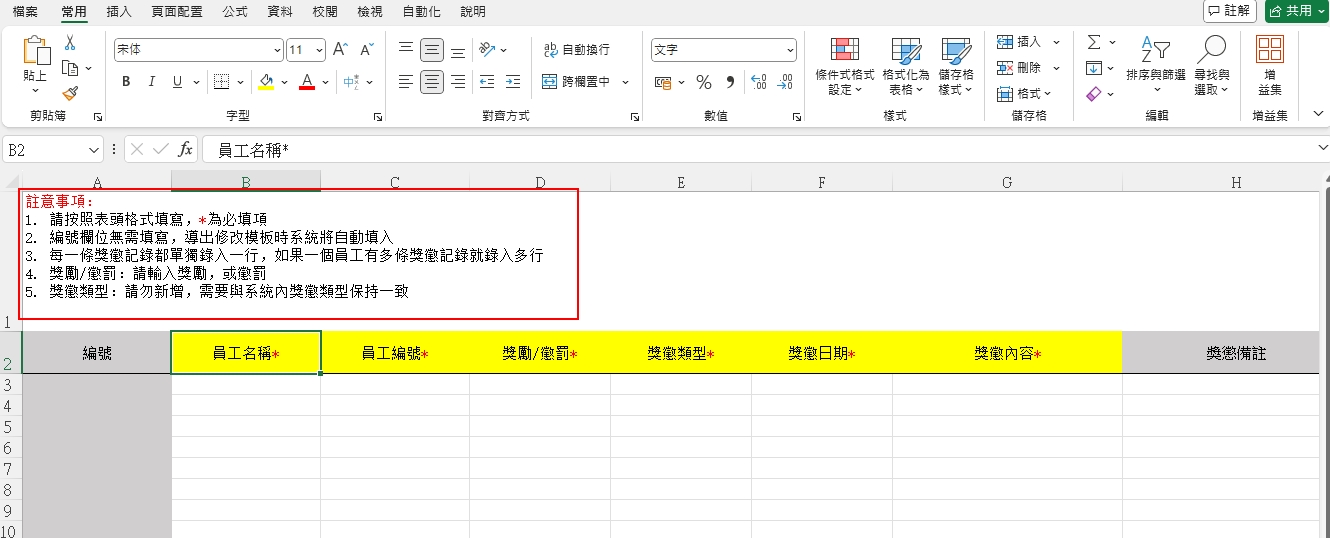Open the 公式 ribbon tab
The height and width of the screenshot is (538, 1330).
[235, 12]
